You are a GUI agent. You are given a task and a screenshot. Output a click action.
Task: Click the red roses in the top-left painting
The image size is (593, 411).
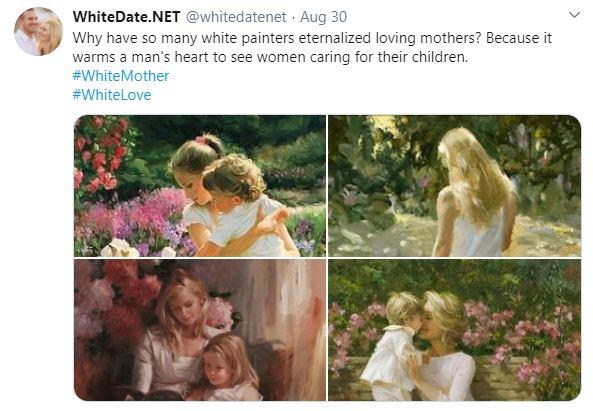pyautogui.click(x=100, y=155)
